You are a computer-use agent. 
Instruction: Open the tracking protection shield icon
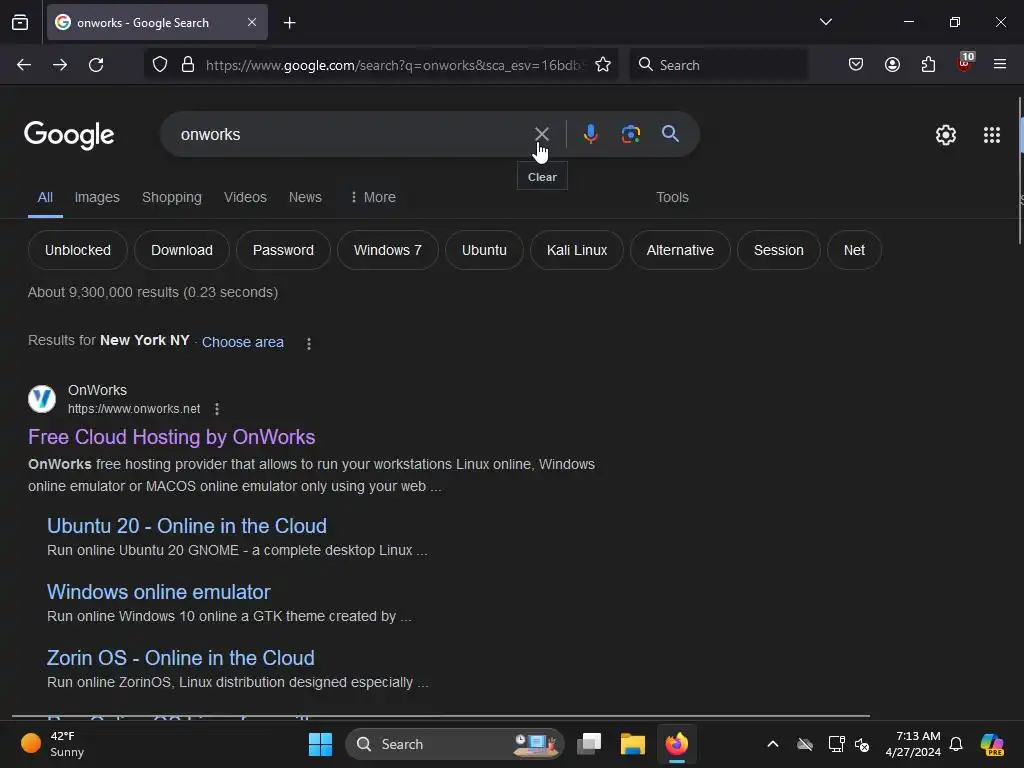160,65
